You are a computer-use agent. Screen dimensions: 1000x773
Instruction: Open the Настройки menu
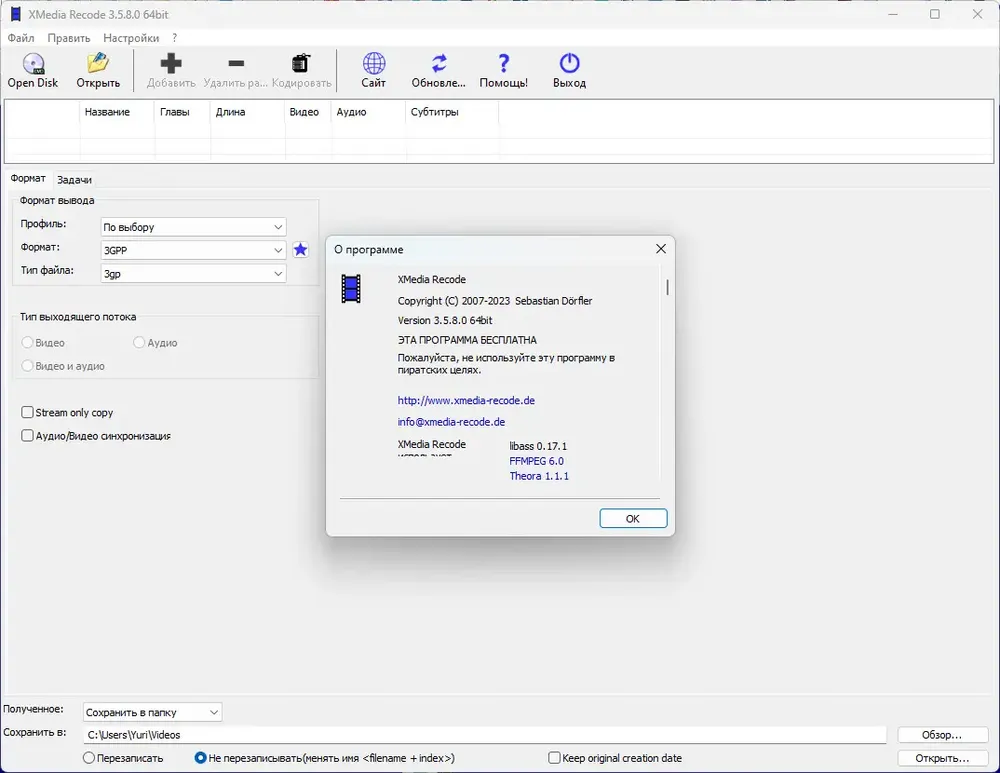click(131, 38)
